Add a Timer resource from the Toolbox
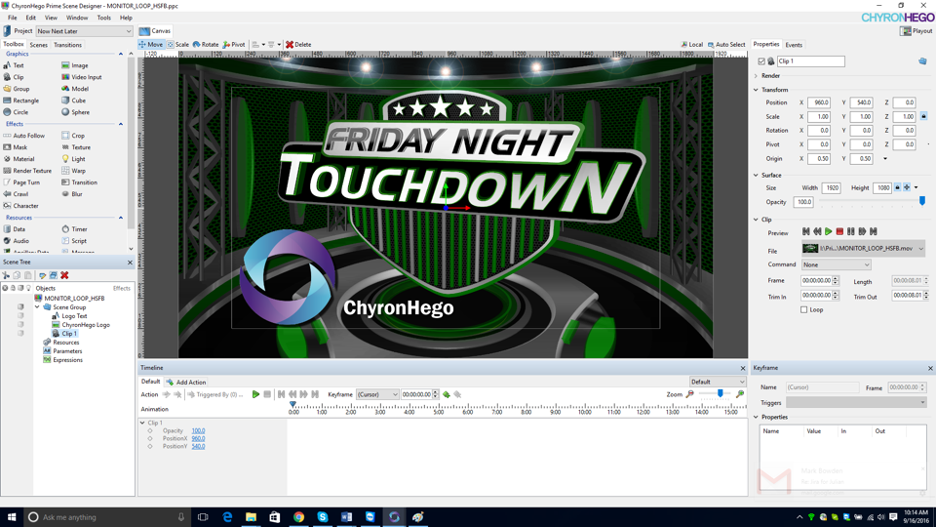 point(73,229)
